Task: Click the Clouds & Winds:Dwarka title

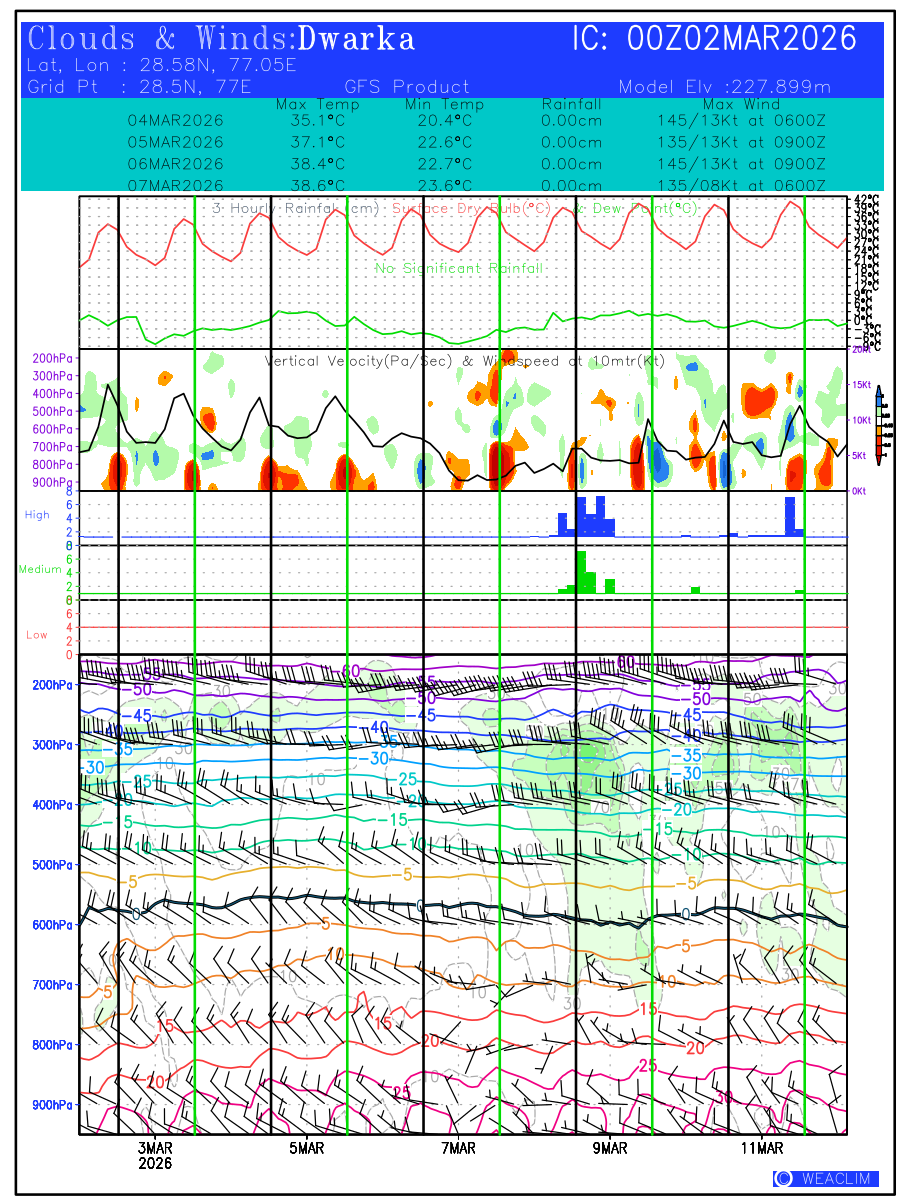Action: [x=221, y=40]
